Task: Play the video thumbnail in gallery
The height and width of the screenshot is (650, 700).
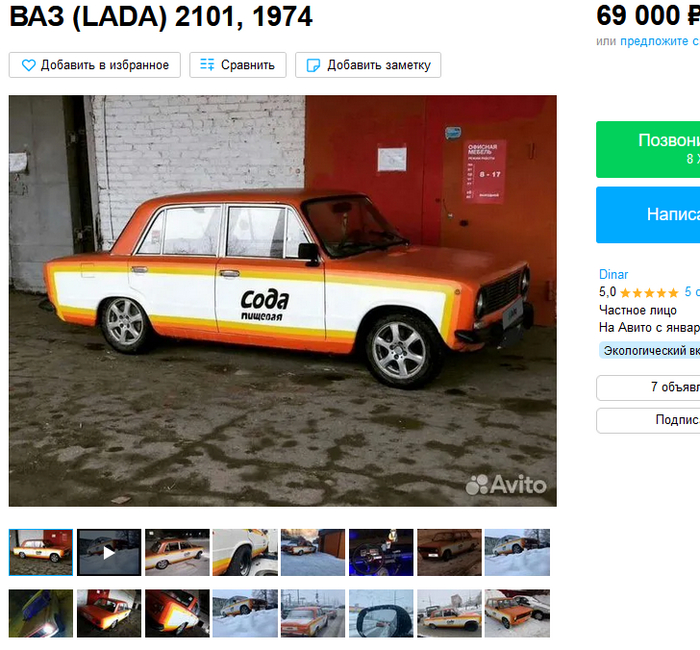Action: tap(109, 553)
